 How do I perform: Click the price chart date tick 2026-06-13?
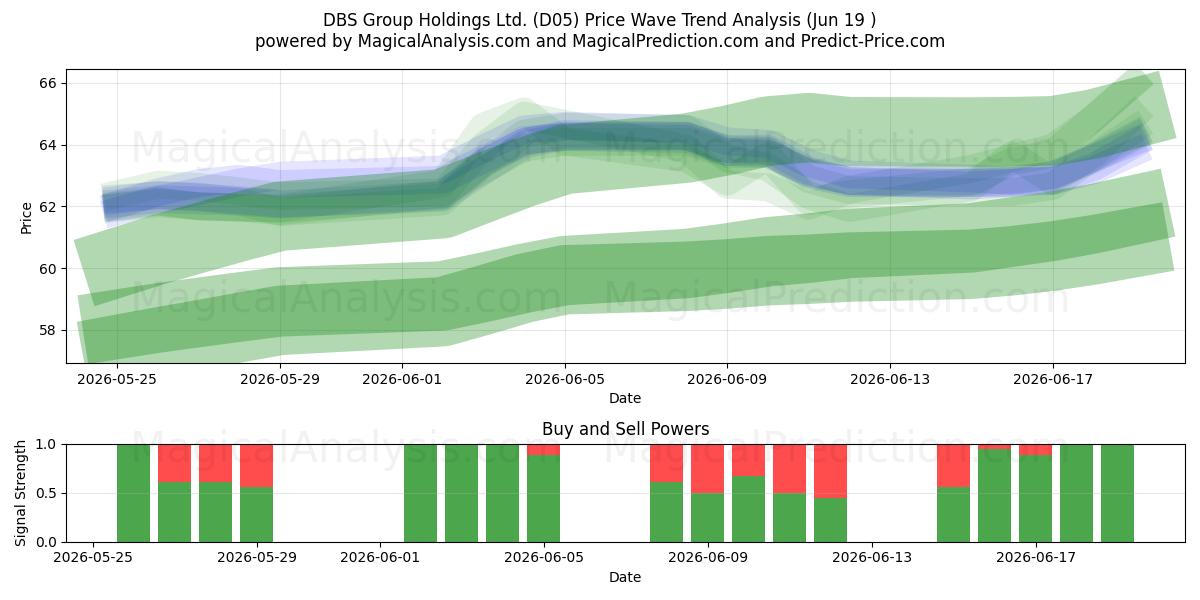(890, 379)
